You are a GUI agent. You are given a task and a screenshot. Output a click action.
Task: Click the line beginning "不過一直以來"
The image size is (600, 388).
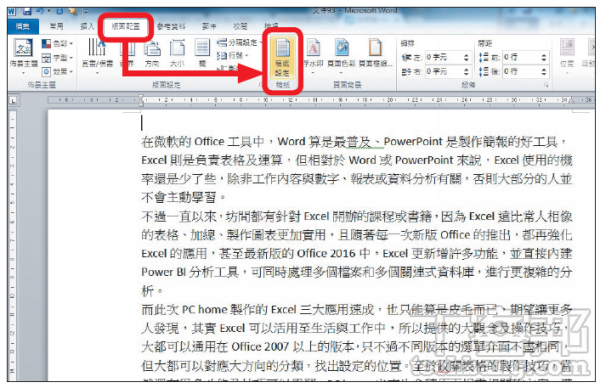(x=357, y=217)
